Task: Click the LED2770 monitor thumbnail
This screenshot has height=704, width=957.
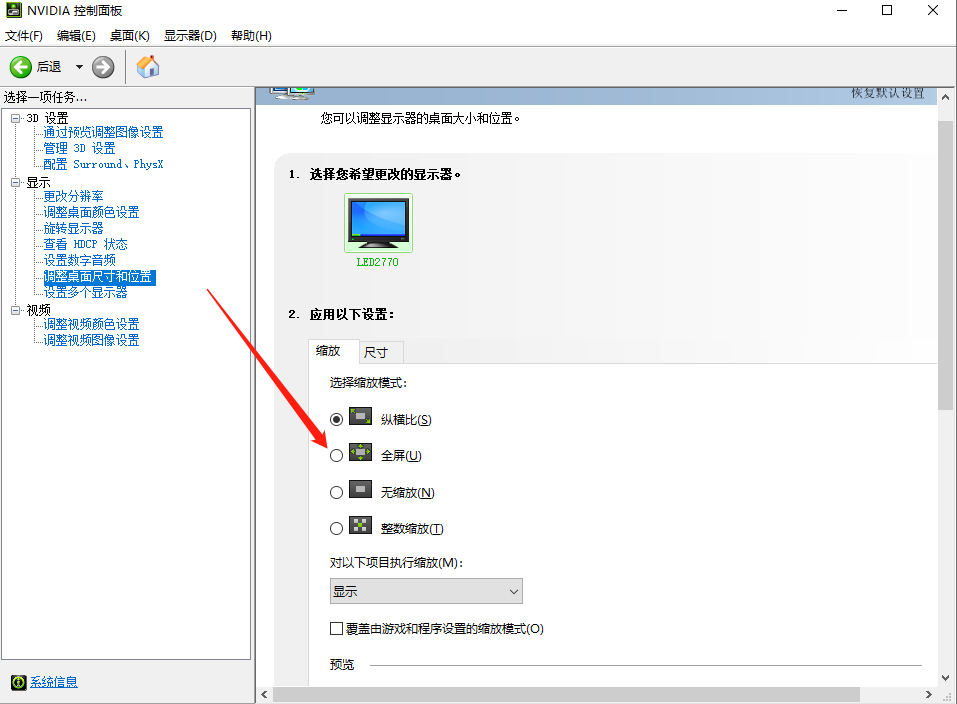Action: pos(377,222)
